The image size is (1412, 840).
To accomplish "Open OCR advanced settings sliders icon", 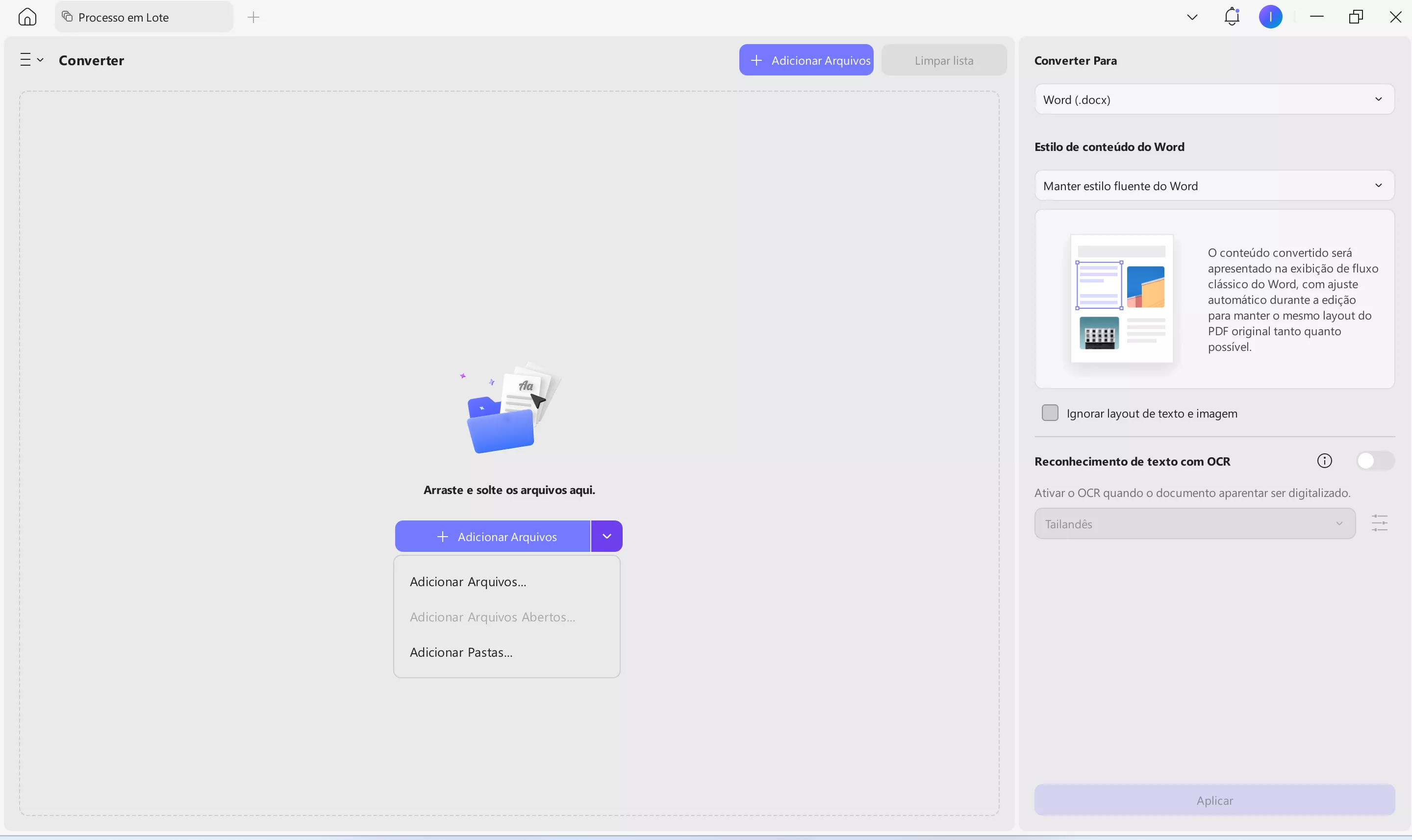I will click(1379, 523).
